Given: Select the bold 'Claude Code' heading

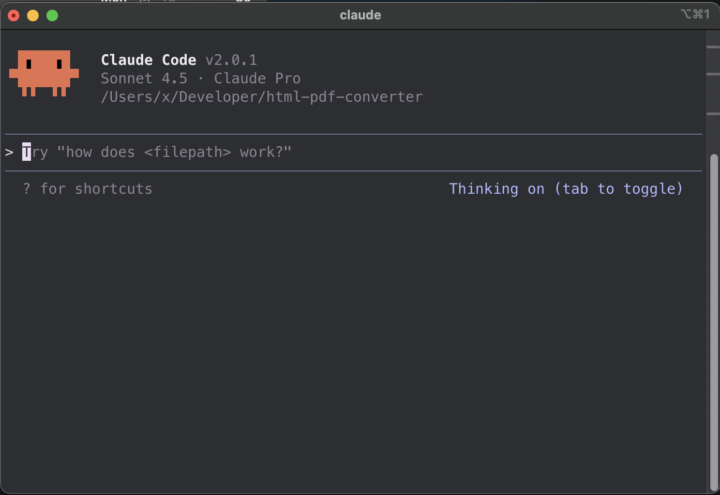Looking at the screenshot, I should click(x=148, y=60).
